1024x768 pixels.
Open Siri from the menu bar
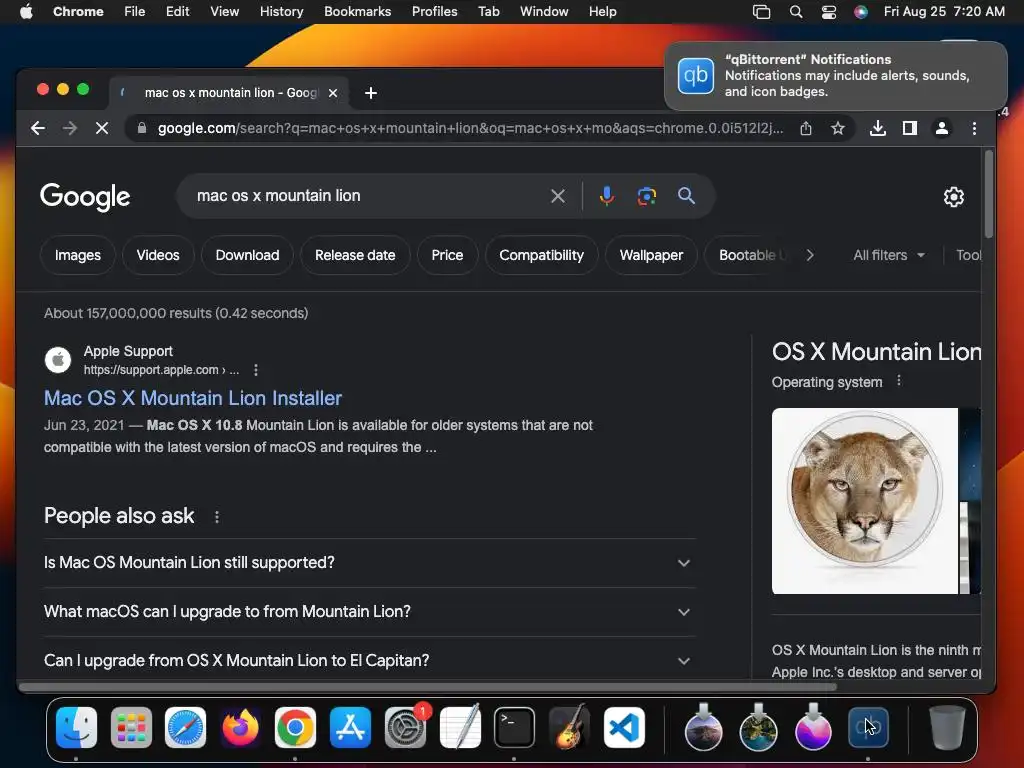click(861, 12)
